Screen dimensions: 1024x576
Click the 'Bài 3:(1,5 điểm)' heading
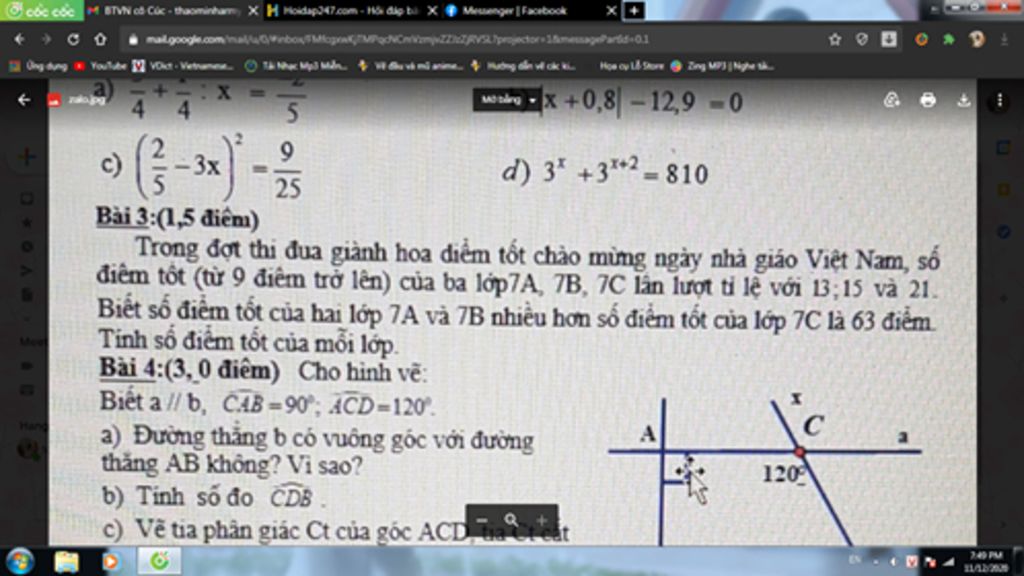[x=177, y=217]
